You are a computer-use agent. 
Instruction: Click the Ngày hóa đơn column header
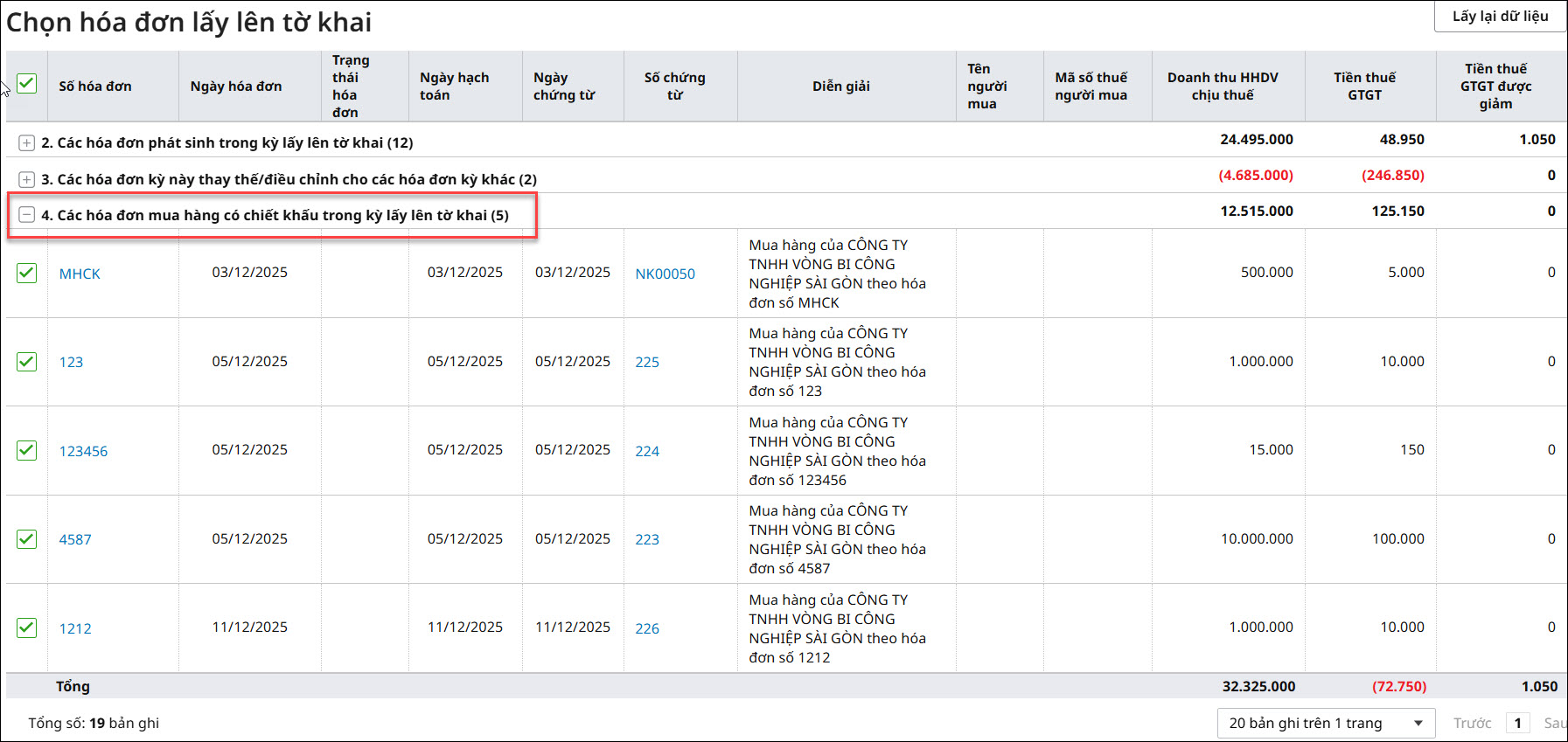tap(236, 86)
